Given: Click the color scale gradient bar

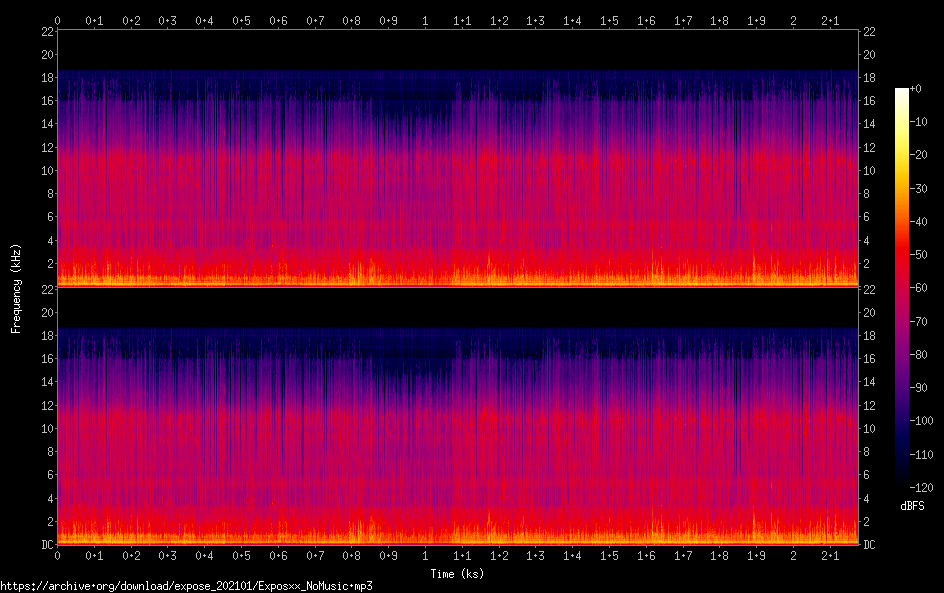Looking at the screenshot, I should tap(901, 287).
